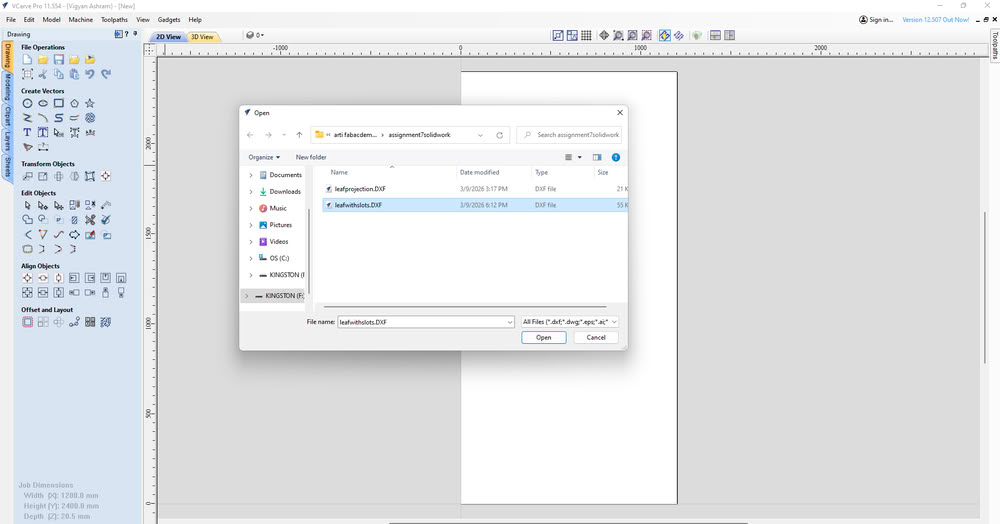Select the Cut scissors icon in File Operations

[x=43, y=75]
